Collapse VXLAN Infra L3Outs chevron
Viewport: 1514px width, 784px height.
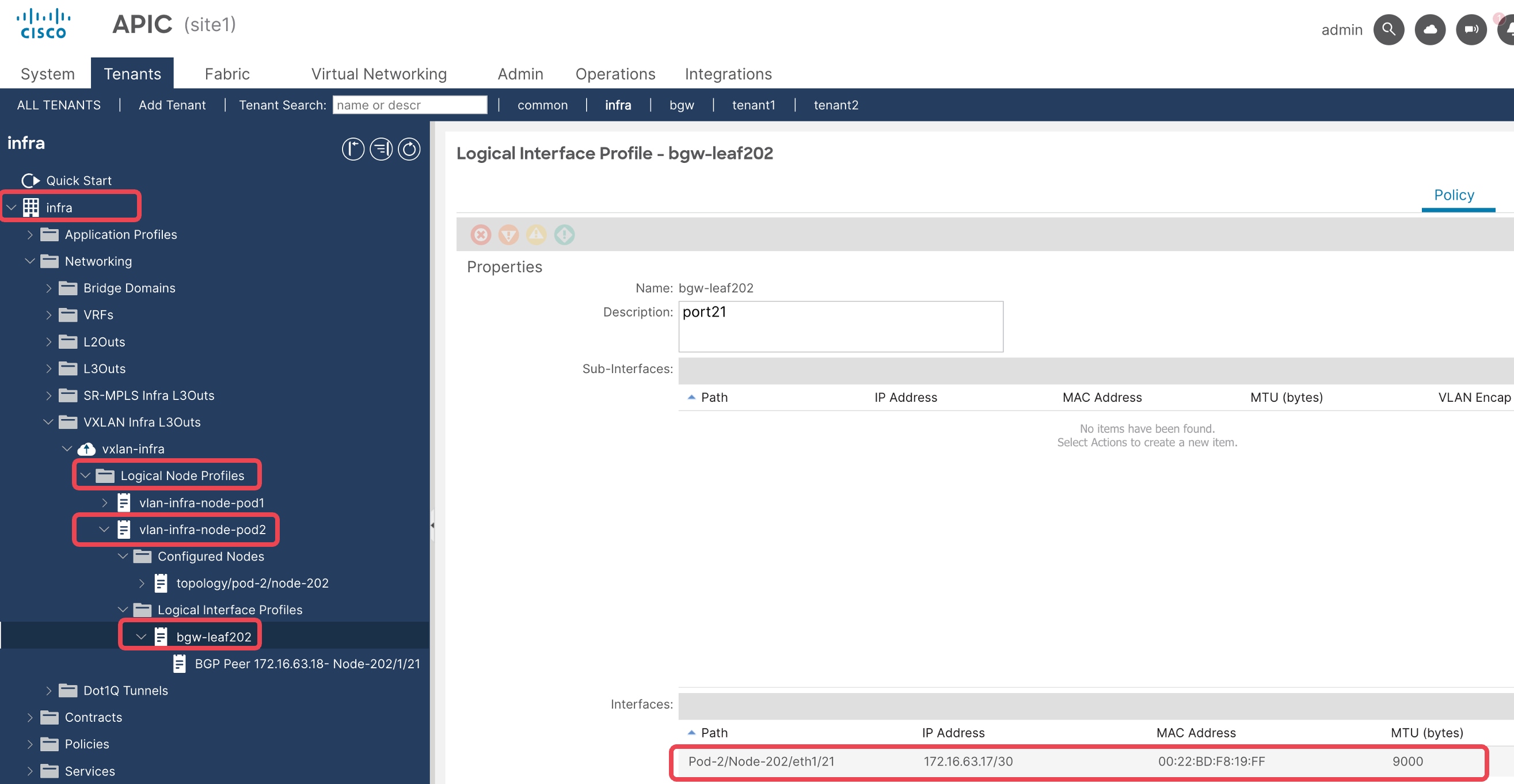point(48,422)
